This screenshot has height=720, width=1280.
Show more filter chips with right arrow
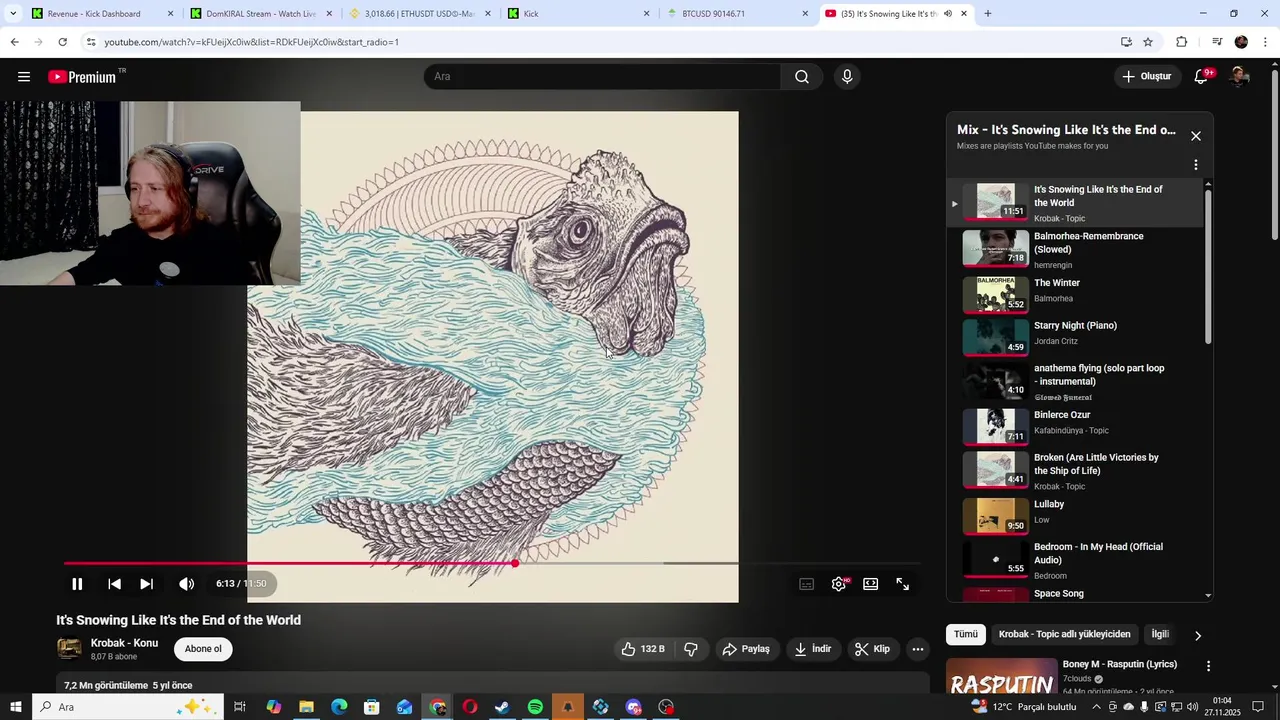click(1198, 635)
